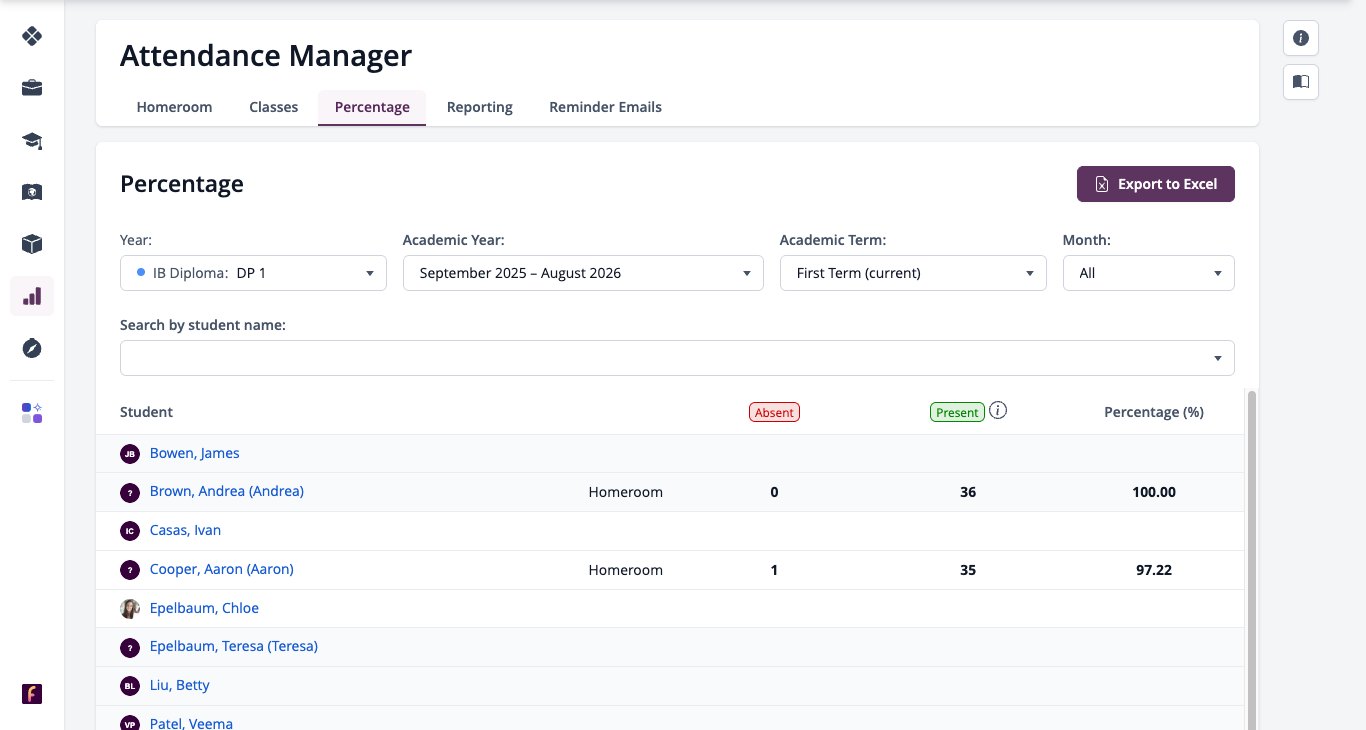Screen dimensions: 1366x730
Task: Select the bar chart sidebar icon
Action: pyautogui.click(x=32, y=296)
